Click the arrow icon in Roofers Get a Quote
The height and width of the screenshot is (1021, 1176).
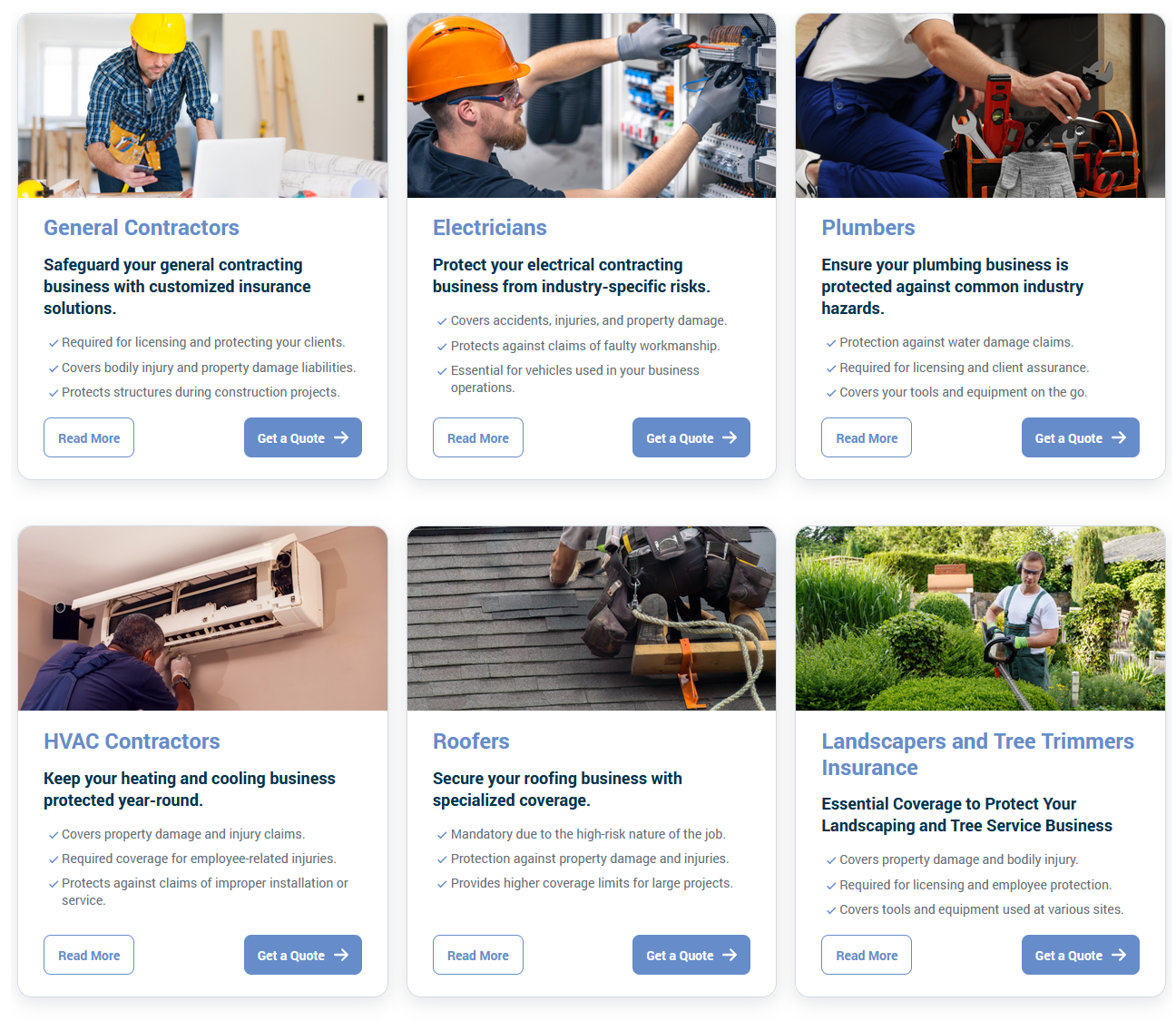coord(730,955)
